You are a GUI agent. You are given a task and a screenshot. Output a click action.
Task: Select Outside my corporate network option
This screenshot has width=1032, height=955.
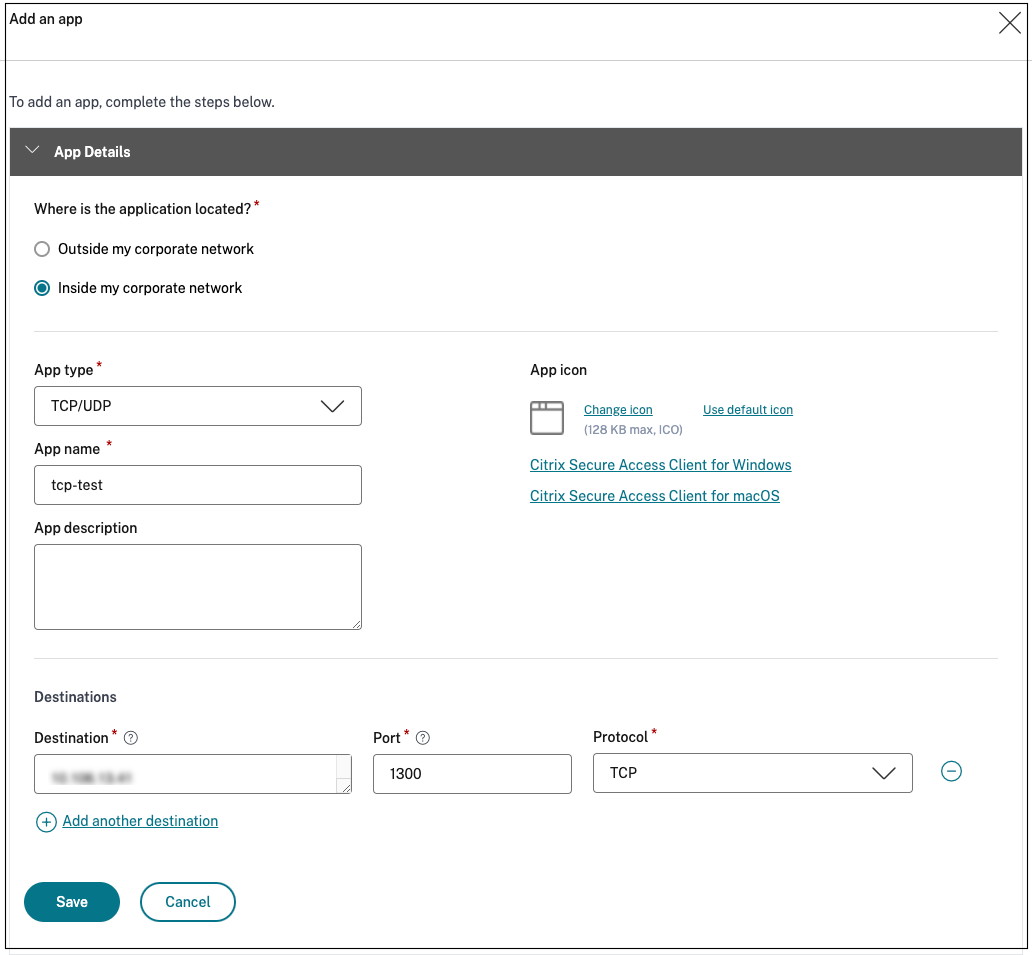click(42, 249)
